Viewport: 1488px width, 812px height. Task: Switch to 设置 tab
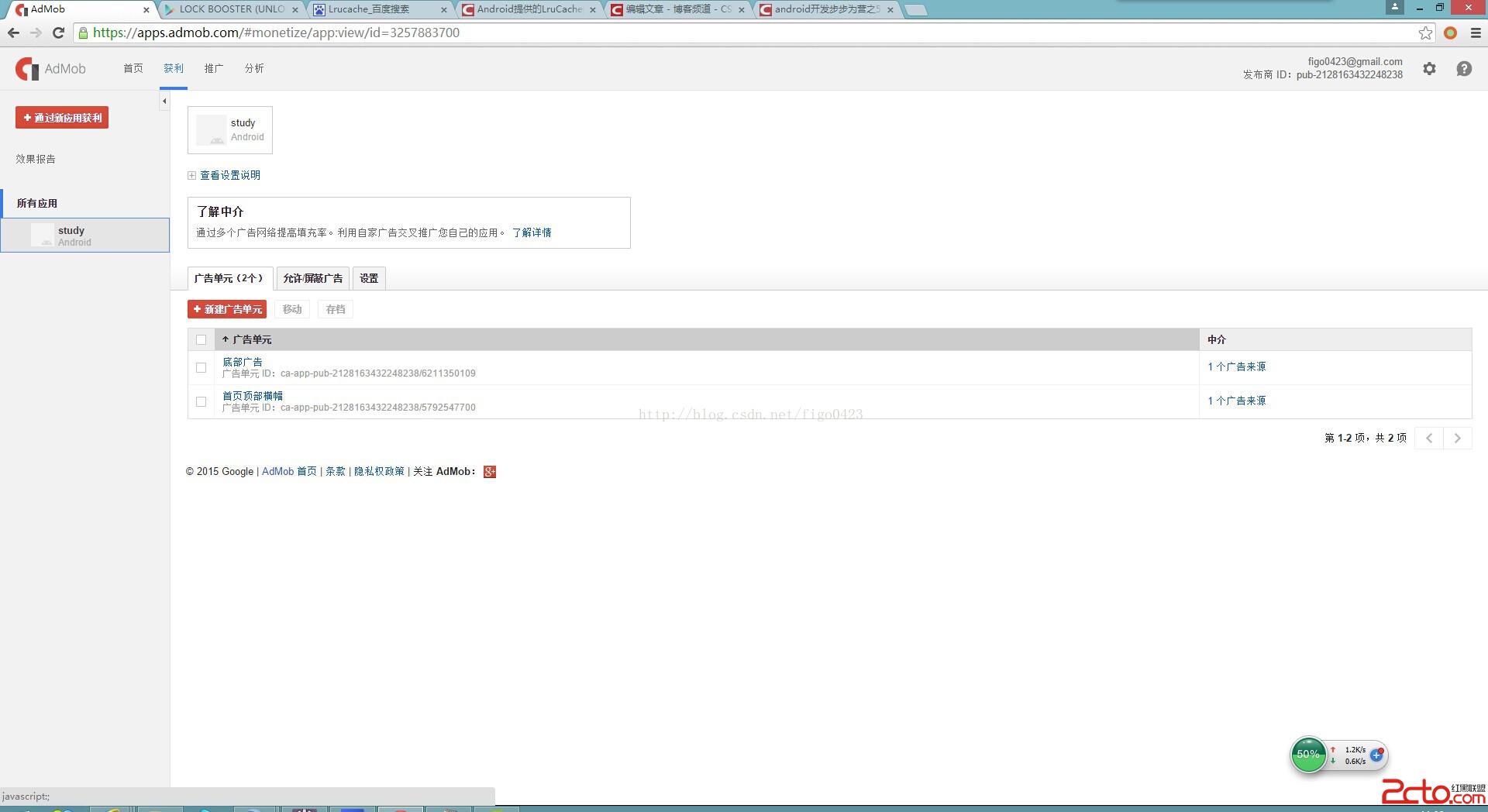(369, 278)
